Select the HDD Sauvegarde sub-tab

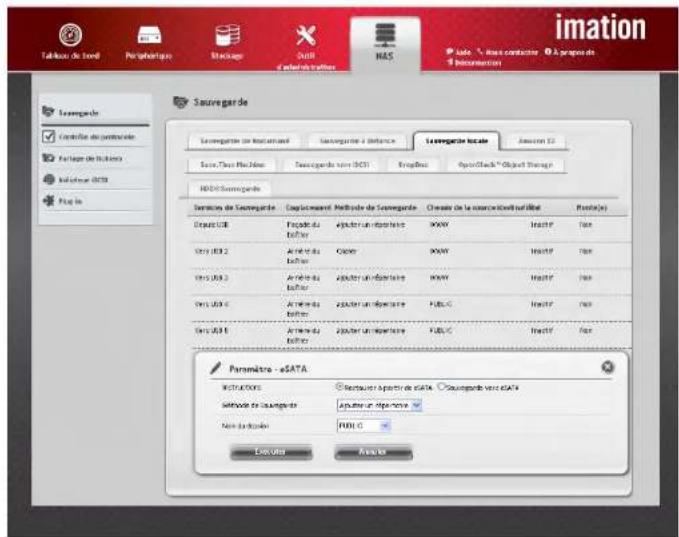click(230, 189)
